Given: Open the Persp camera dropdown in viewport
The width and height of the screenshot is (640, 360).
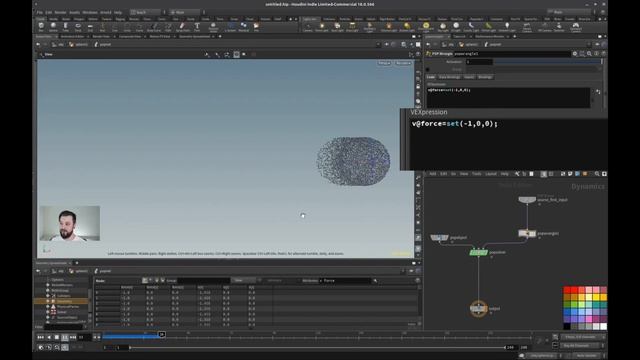Looking at the screenshot, I should pyautogui.click(x=384, y=63).
